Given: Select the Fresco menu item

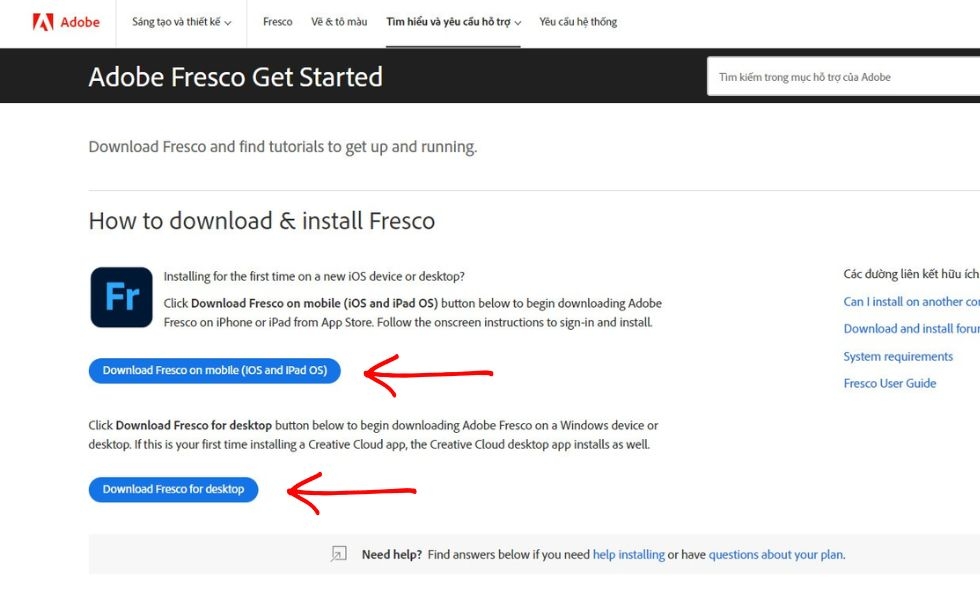Looking at the screenshot, I should (277, 21).
